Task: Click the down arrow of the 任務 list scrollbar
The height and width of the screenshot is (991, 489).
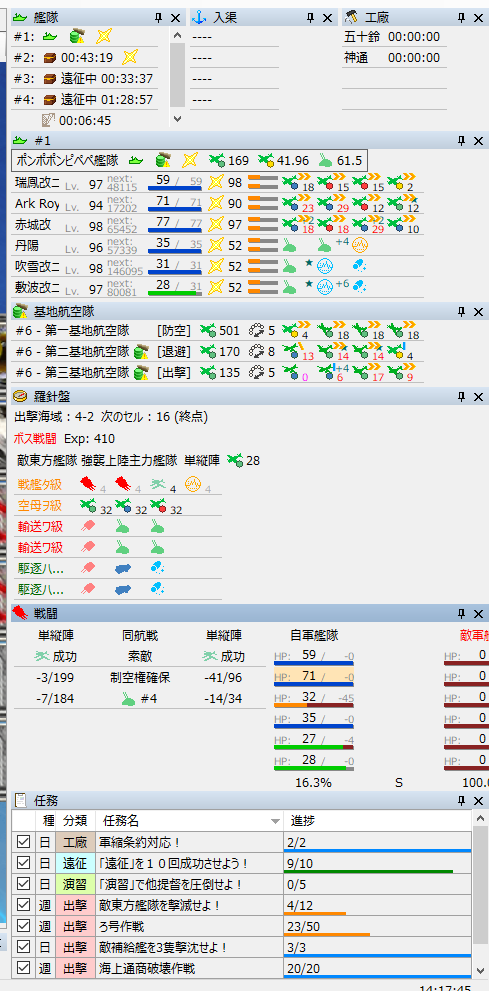Action: click(480, 969)
